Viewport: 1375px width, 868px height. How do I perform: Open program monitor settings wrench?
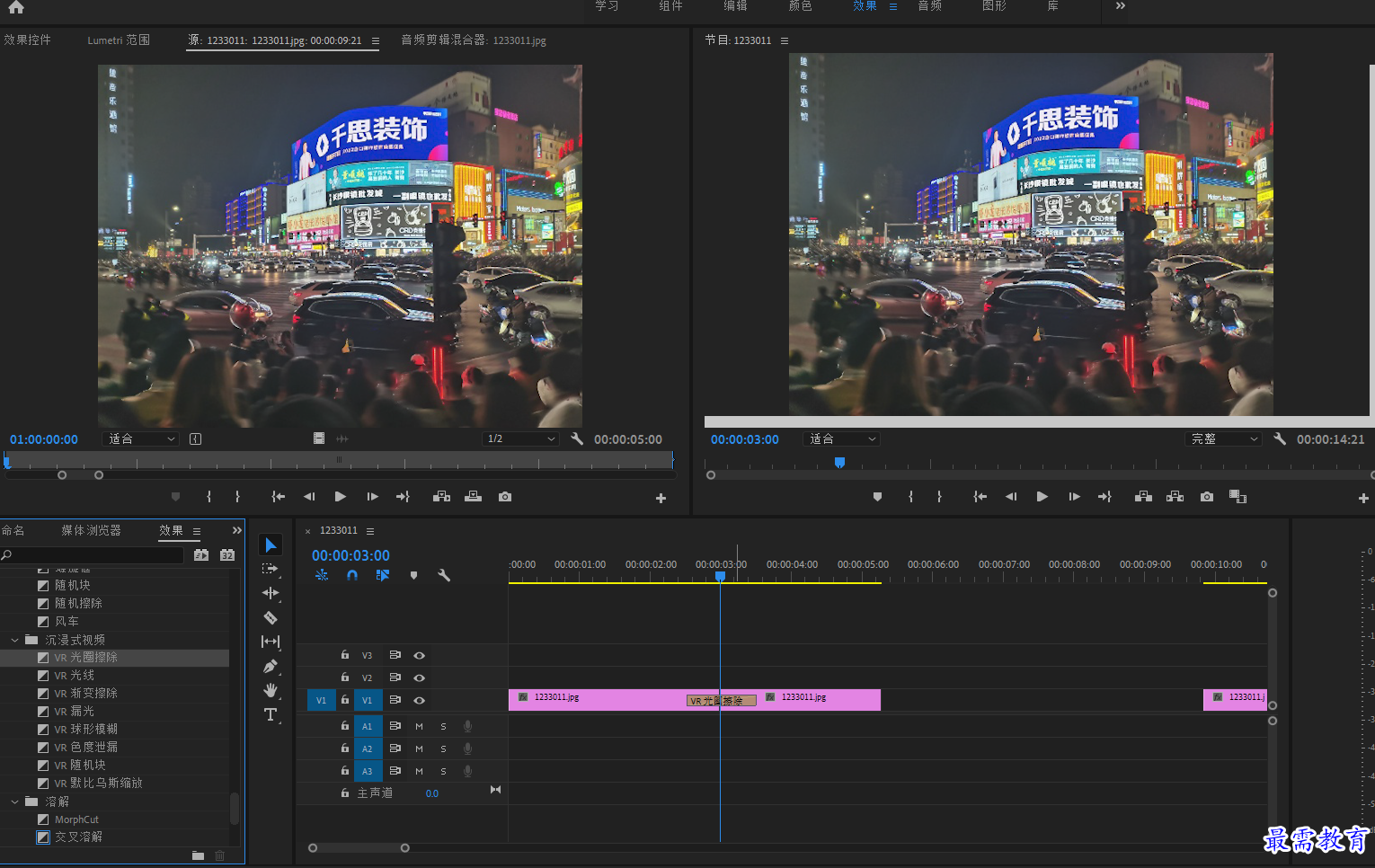(x=1280, y=438)
